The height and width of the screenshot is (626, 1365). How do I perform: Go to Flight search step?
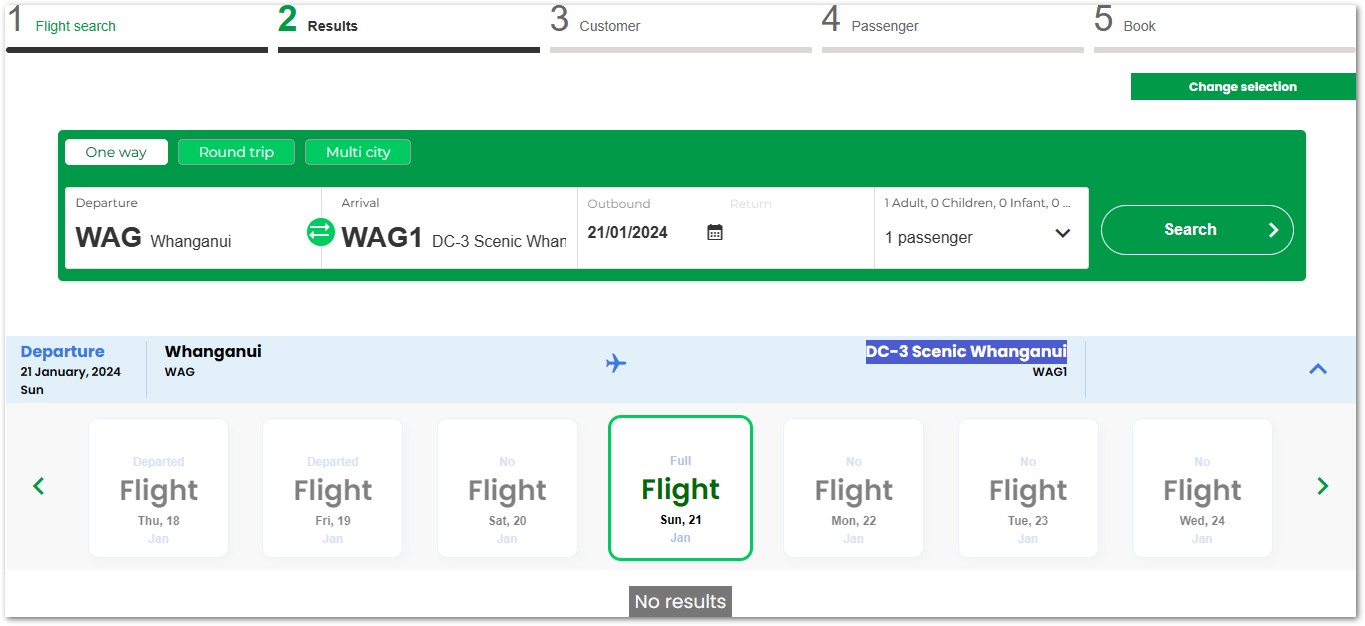pos(76,26)
